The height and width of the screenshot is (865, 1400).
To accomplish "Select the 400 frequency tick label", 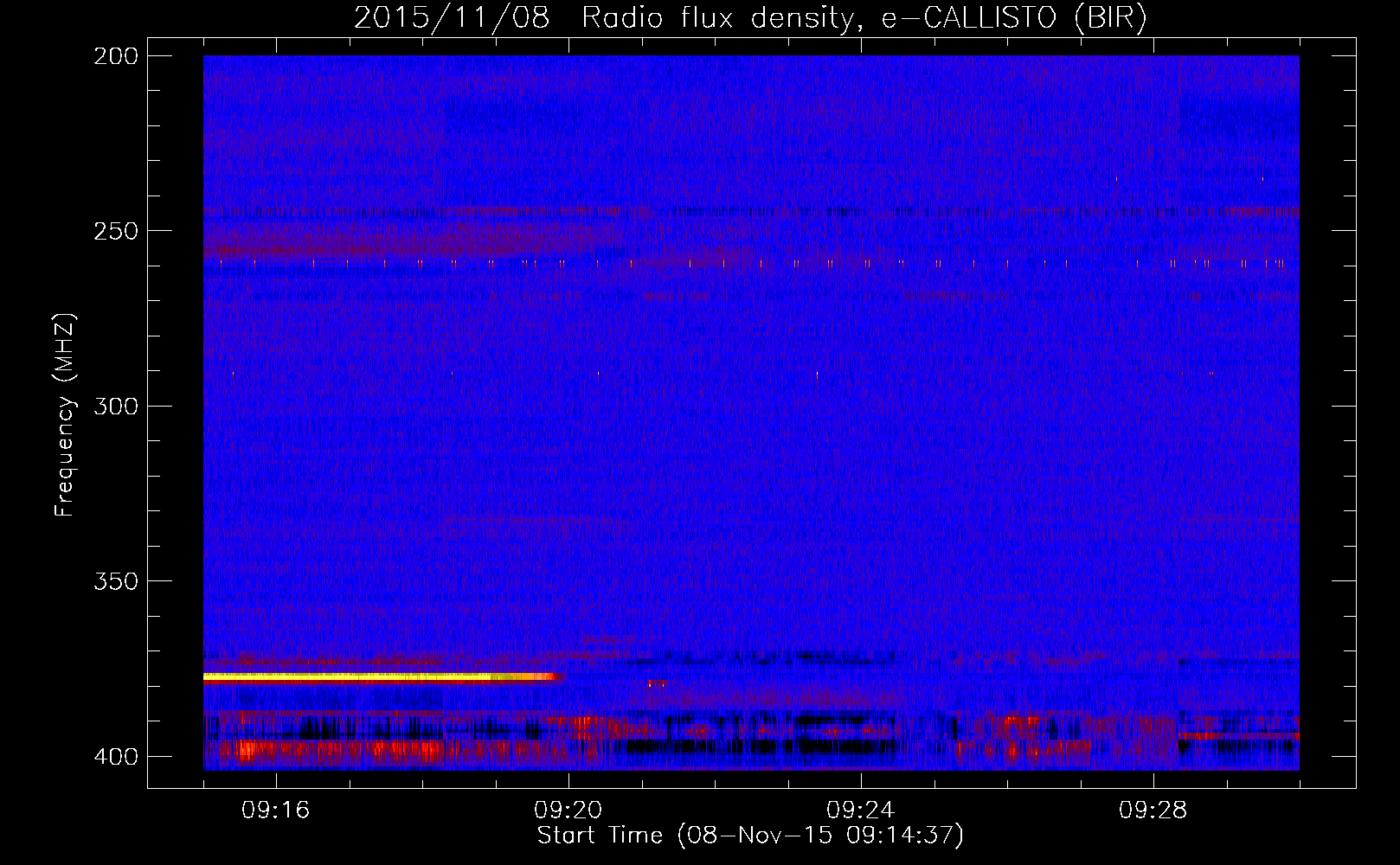I will tap(116, 756).
